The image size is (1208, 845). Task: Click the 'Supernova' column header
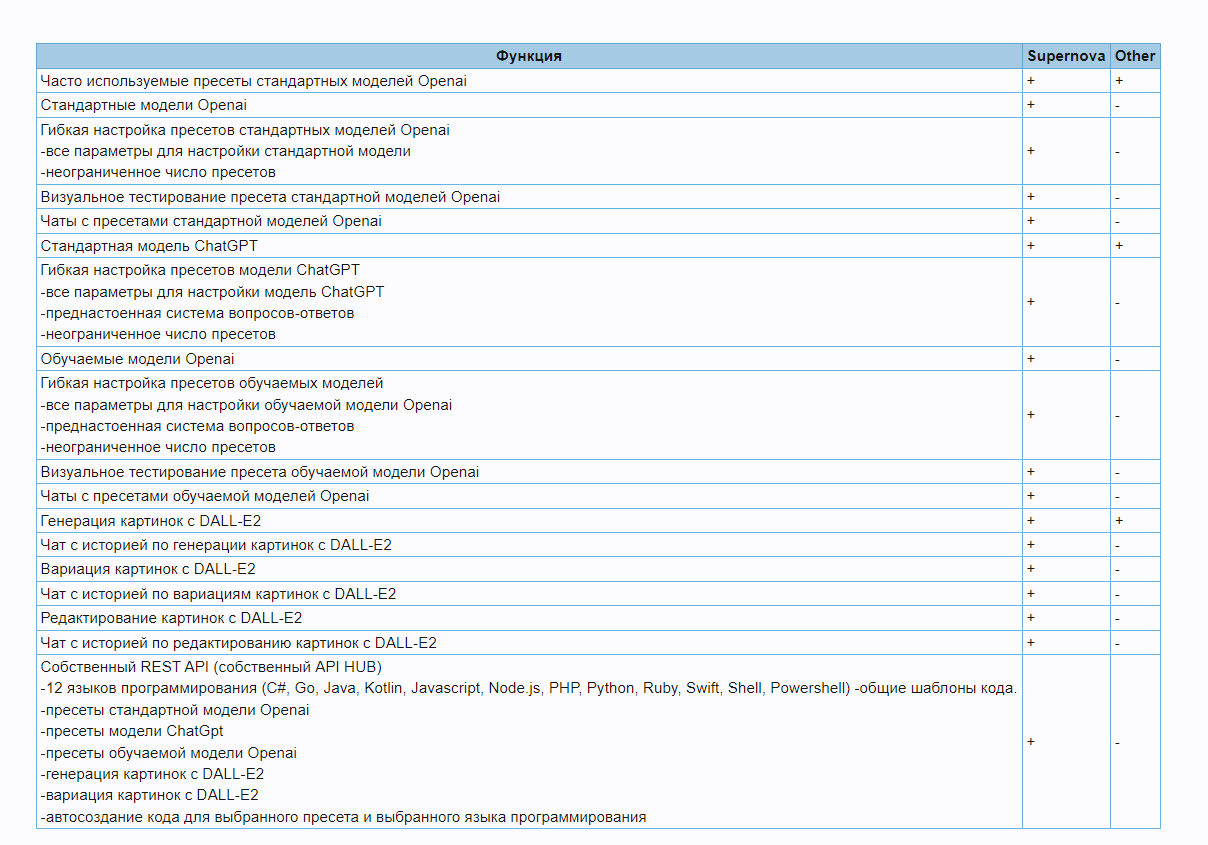point(1066,56)
